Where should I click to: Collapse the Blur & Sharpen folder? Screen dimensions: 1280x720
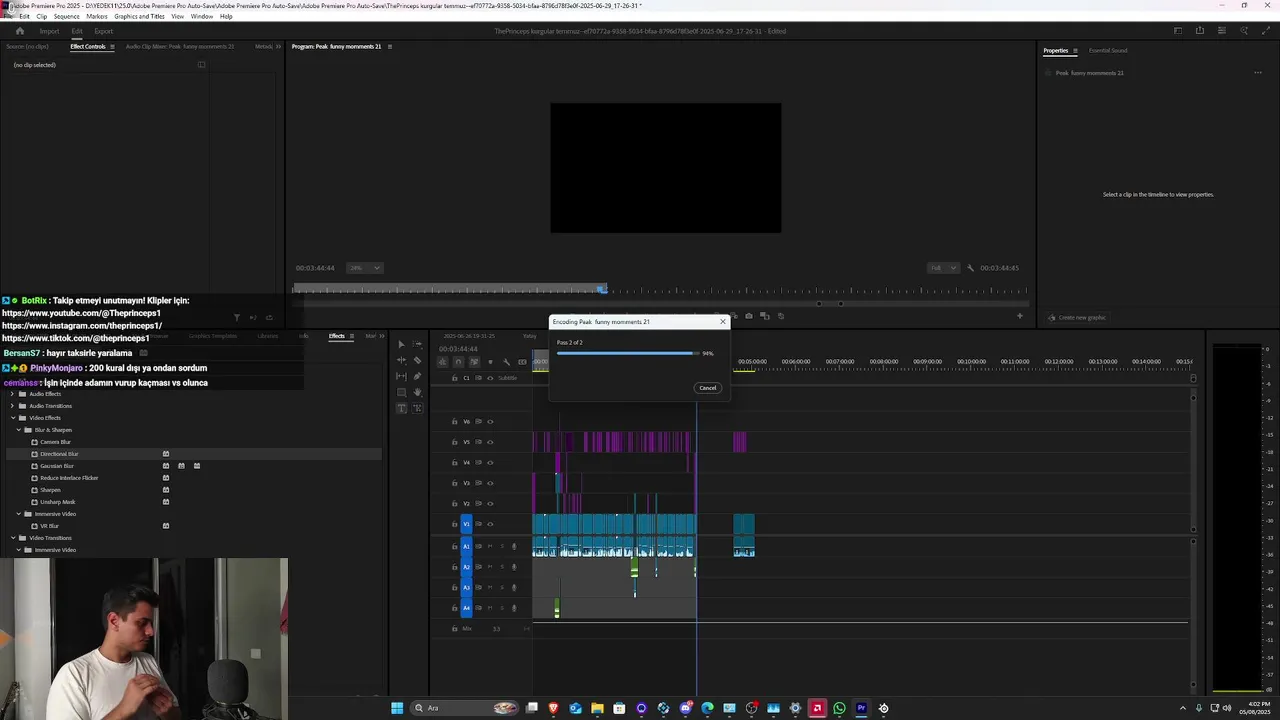(x=18, y=430)
